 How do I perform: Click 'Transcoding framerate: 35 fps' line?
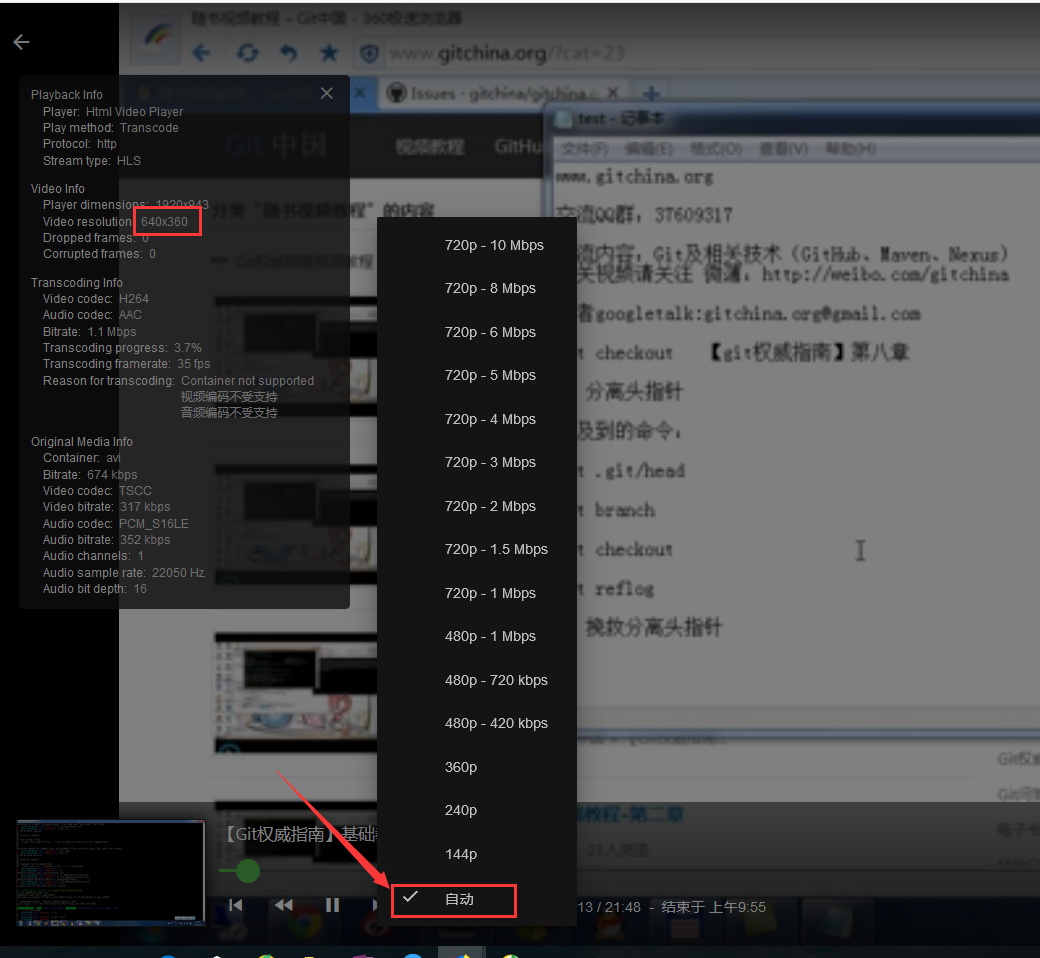pyautogui.click(x=126, y=364)
